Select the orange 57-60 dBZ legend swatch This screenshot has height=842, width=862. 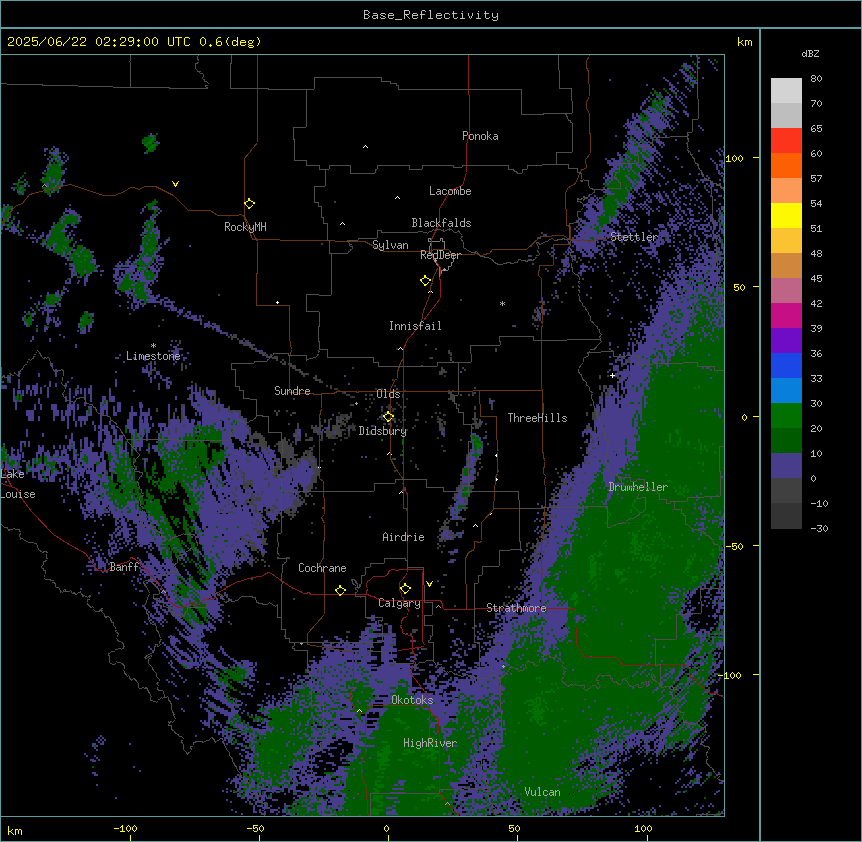tap(786, 165)
